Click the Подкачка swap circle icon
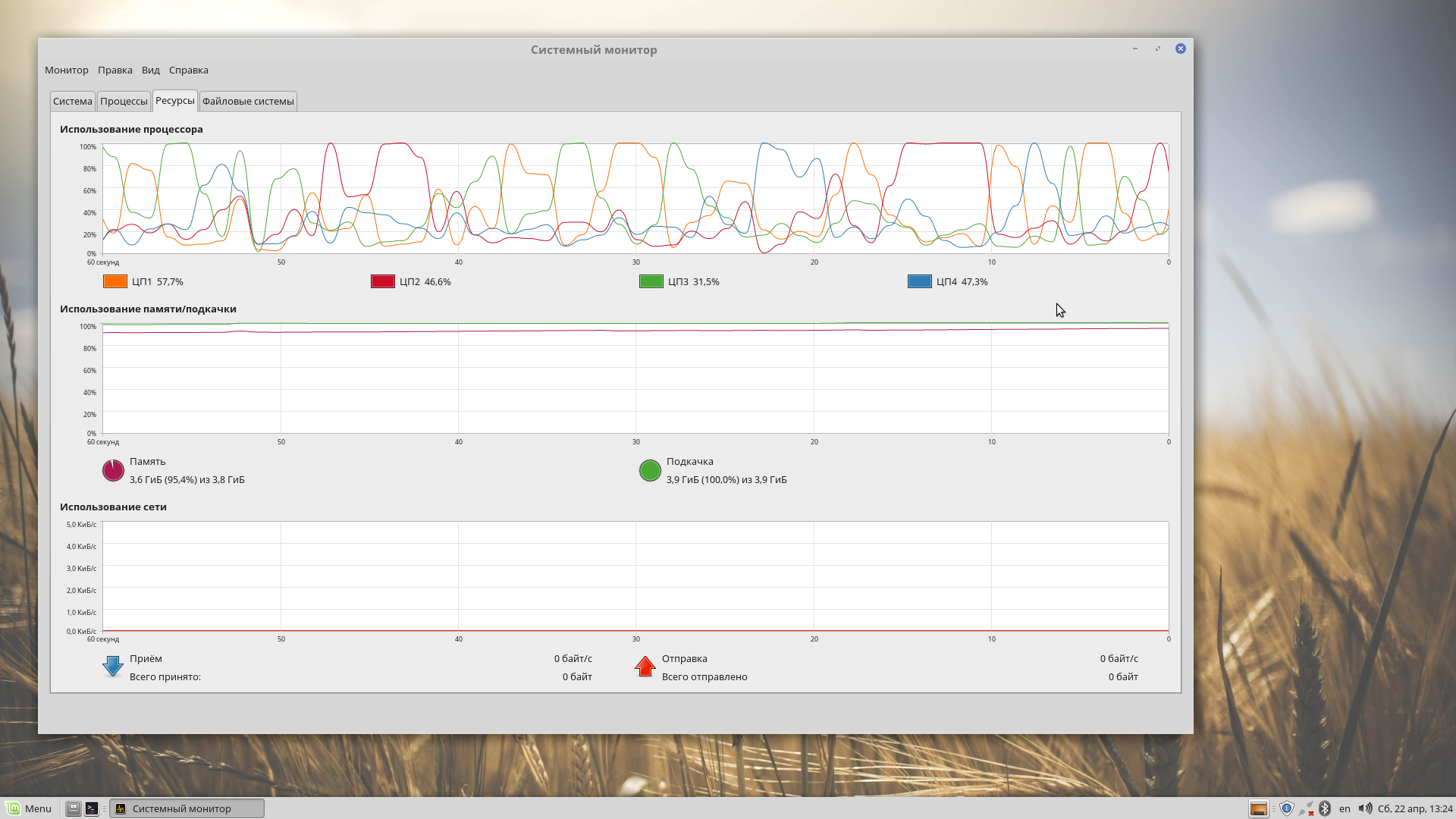 650,470
